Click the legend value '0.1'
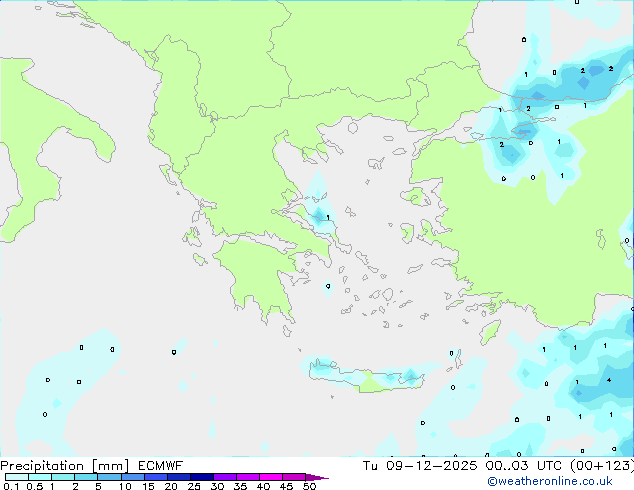The image size is (634, 490). (x=11, y=486)
